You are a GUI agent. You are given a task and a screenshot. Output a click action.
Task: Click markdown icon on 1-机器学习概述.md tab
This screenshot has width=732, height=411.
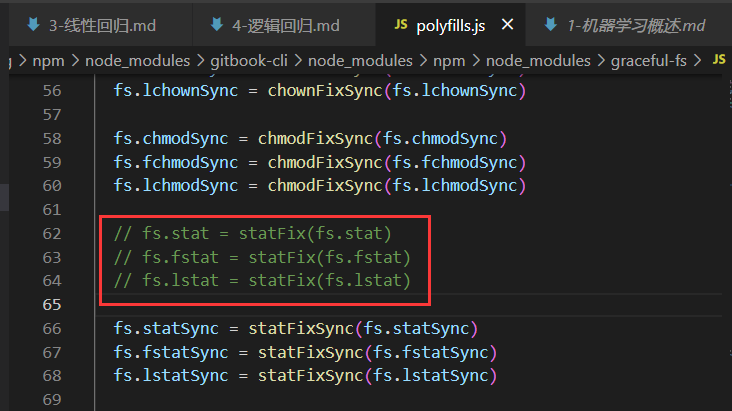[551, 24]
